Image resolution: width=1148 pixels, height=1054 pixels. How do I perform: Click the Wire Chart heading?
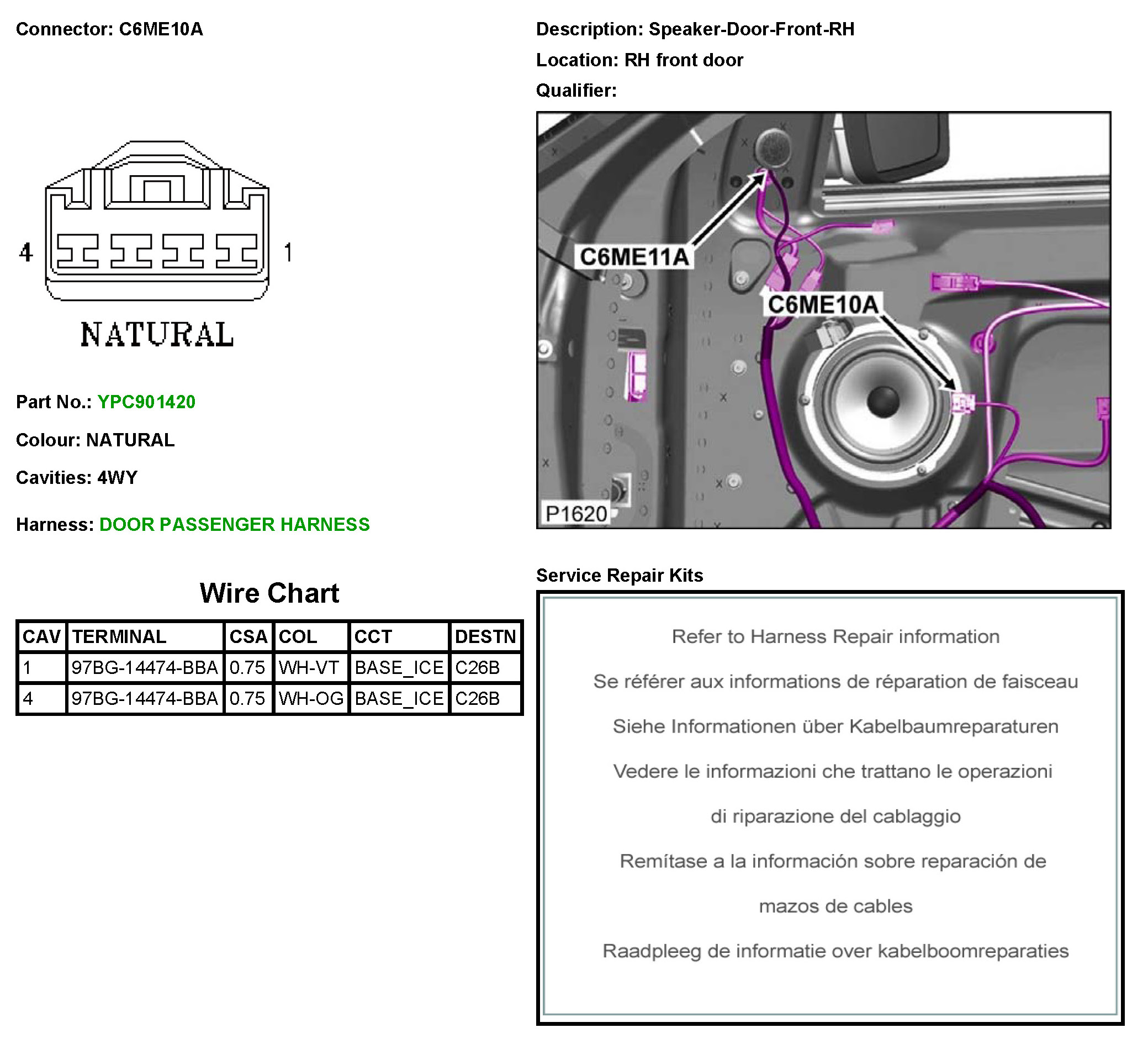(x=269, y=593)
